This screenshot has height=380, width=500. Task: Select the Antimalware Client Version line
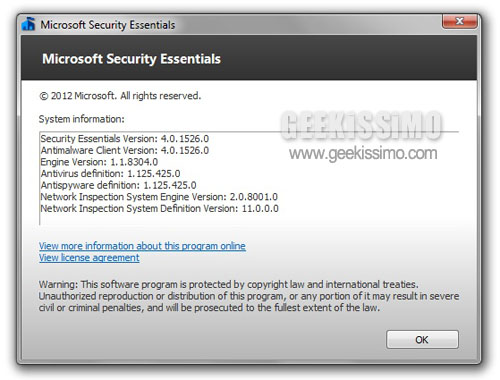tap(125, 150)
